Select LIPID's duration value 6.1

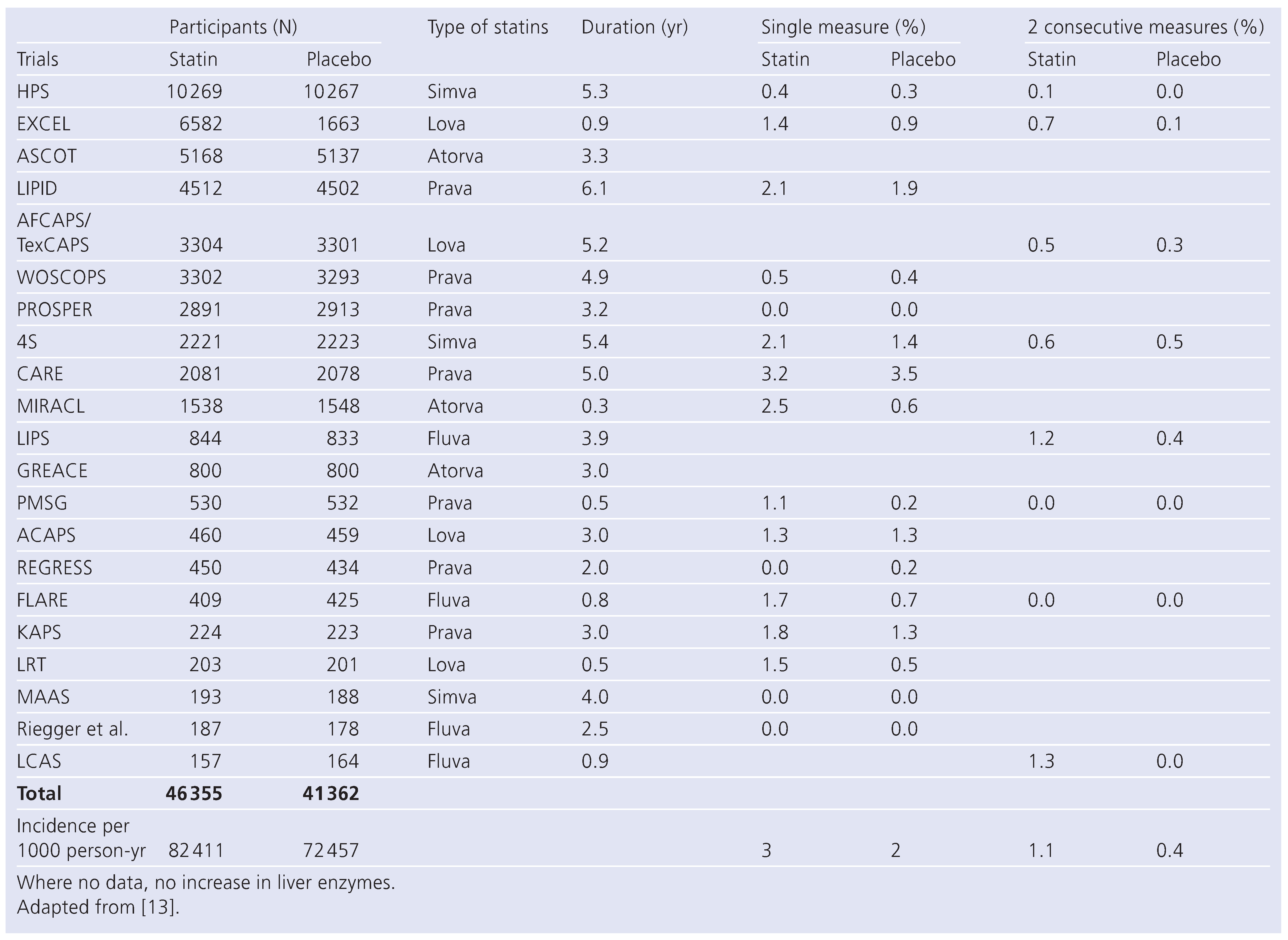[594, 188]
